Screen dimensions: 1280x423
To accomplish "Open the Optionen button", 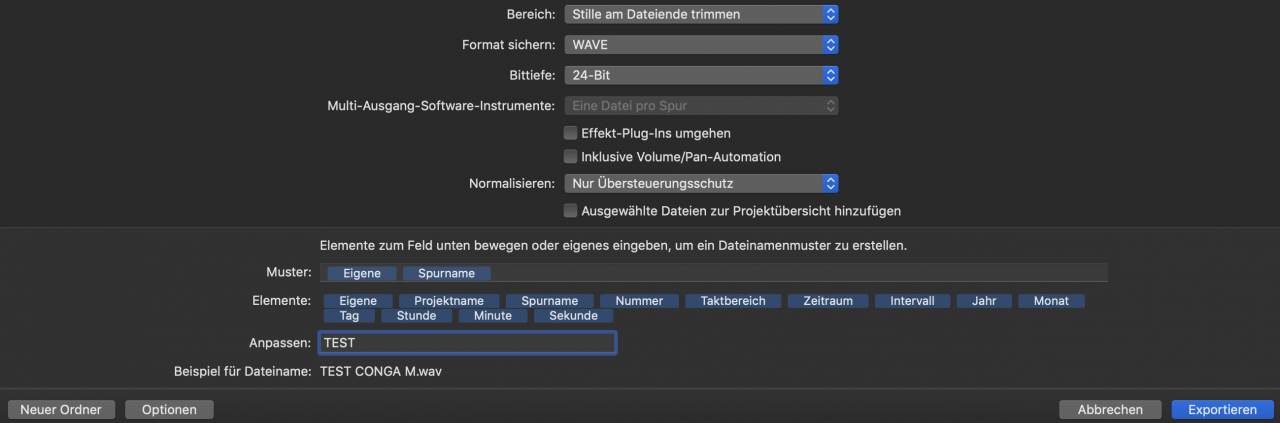I will 169,409.
